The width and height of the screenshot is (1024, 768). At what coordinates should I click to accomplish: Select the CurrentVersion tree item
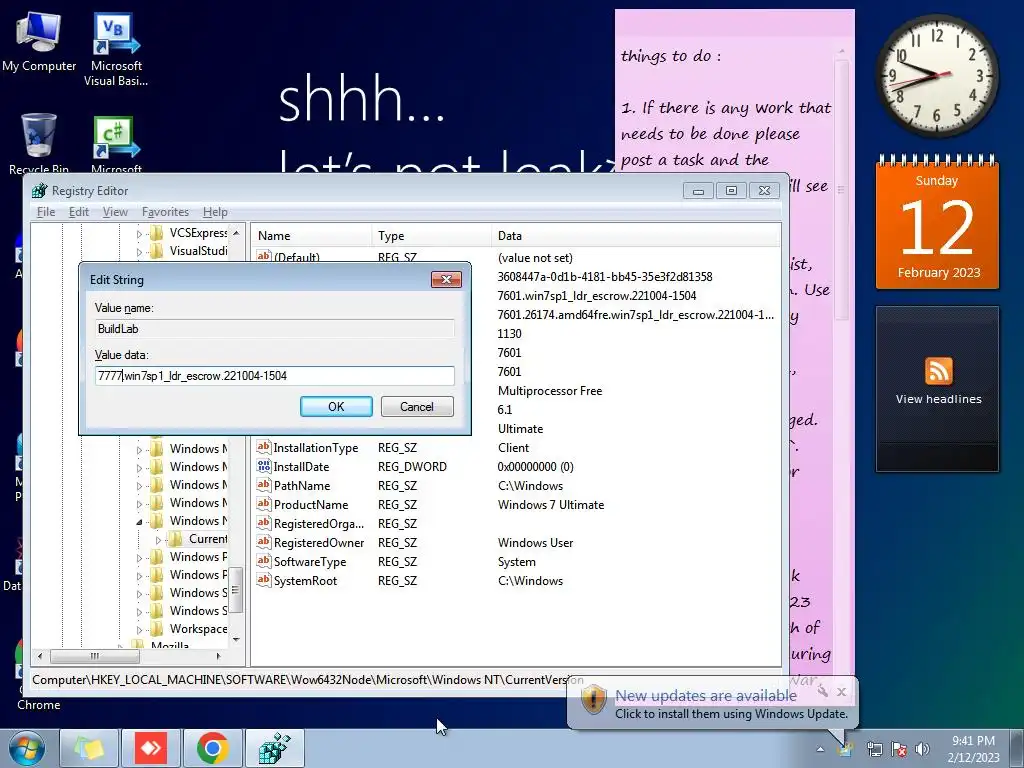click(x=208, y=539)
